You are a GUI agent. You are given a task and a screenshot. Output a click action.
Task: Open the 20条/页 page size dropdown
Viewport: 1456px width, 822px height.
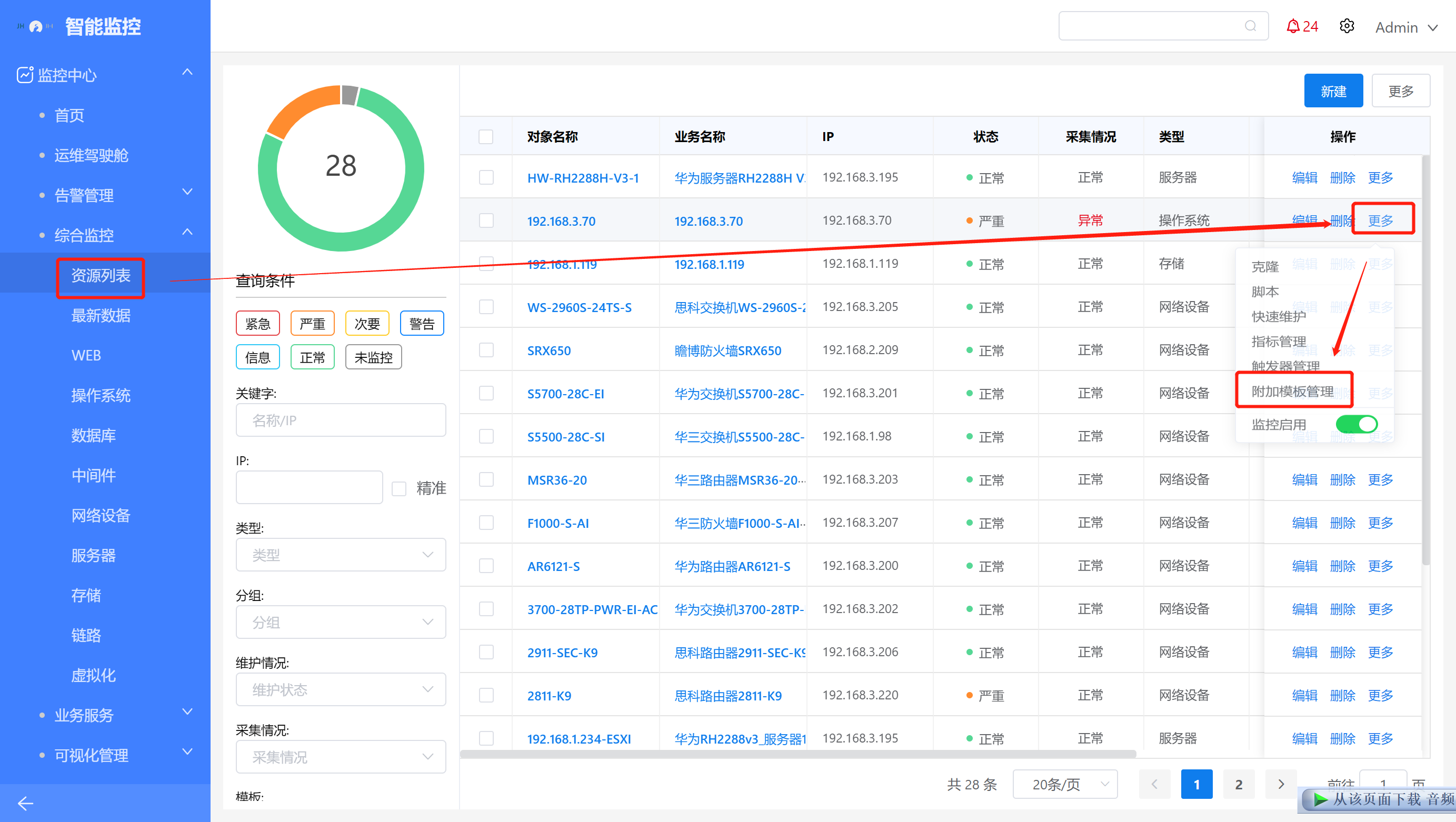pos(1065,784)
